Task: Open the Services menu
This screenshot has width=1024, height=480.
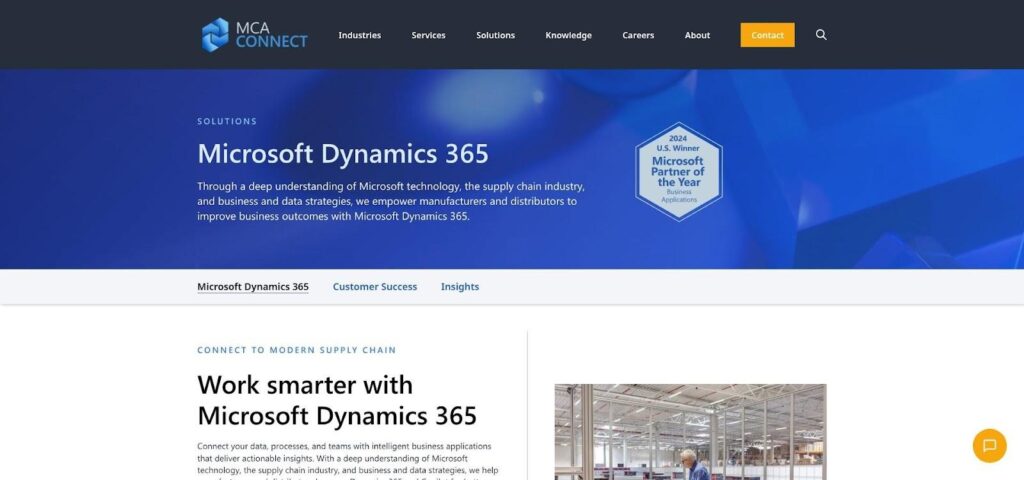Action: point(428,35)
